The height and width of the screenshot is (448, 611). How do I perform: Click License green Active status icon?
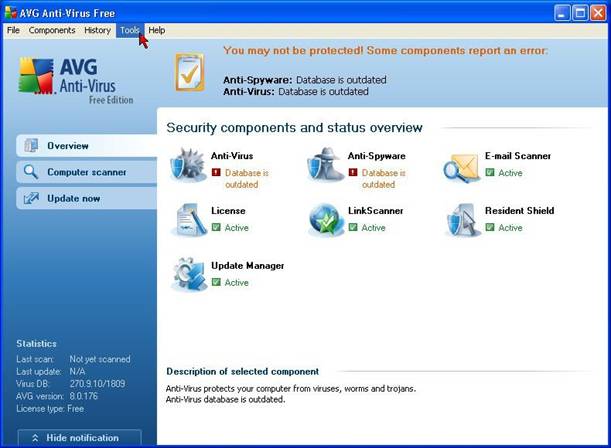[x=216, y=227]
